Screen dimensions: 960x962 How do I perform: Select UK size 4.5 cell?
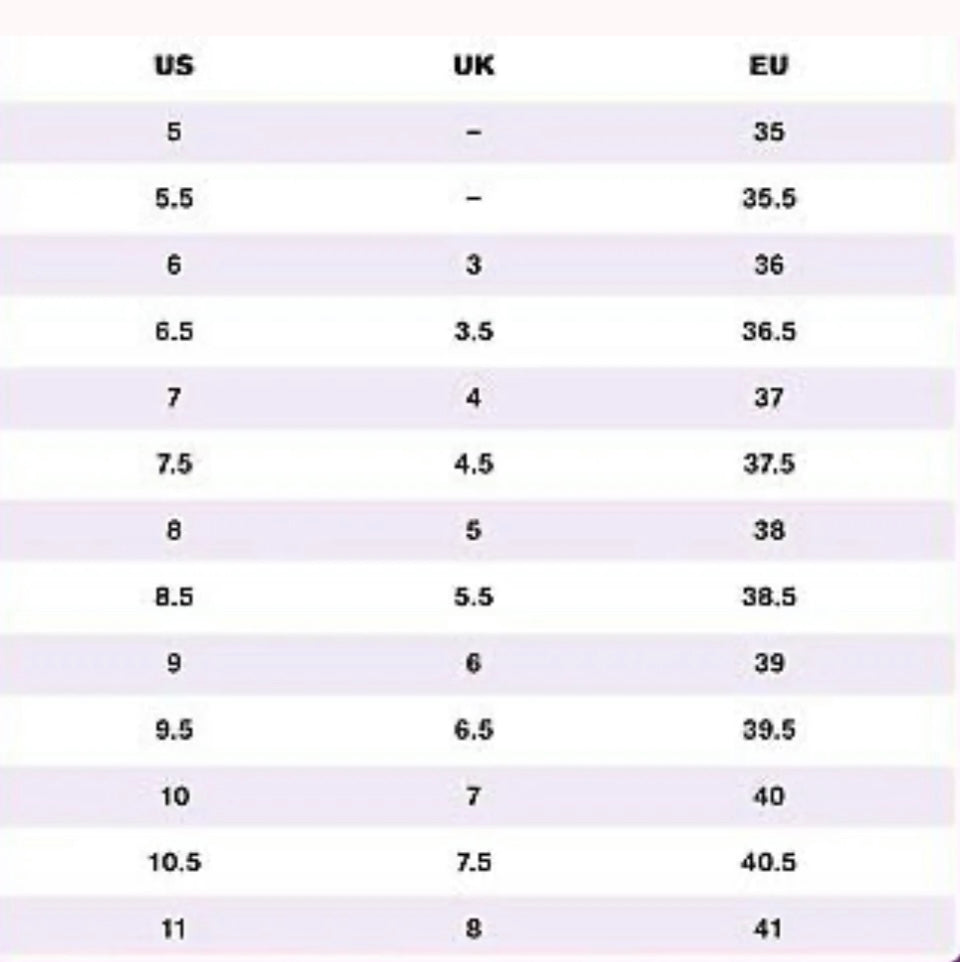coord(474,464)
